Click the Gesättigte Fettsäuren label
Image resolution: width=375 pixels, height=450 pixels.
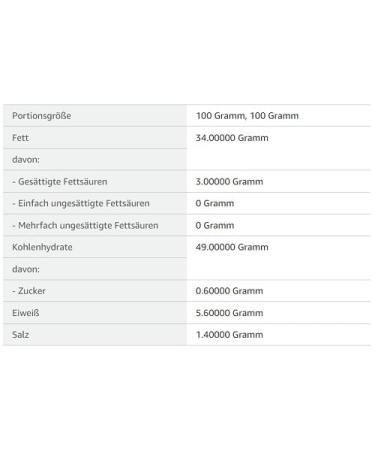pos(60,181)
